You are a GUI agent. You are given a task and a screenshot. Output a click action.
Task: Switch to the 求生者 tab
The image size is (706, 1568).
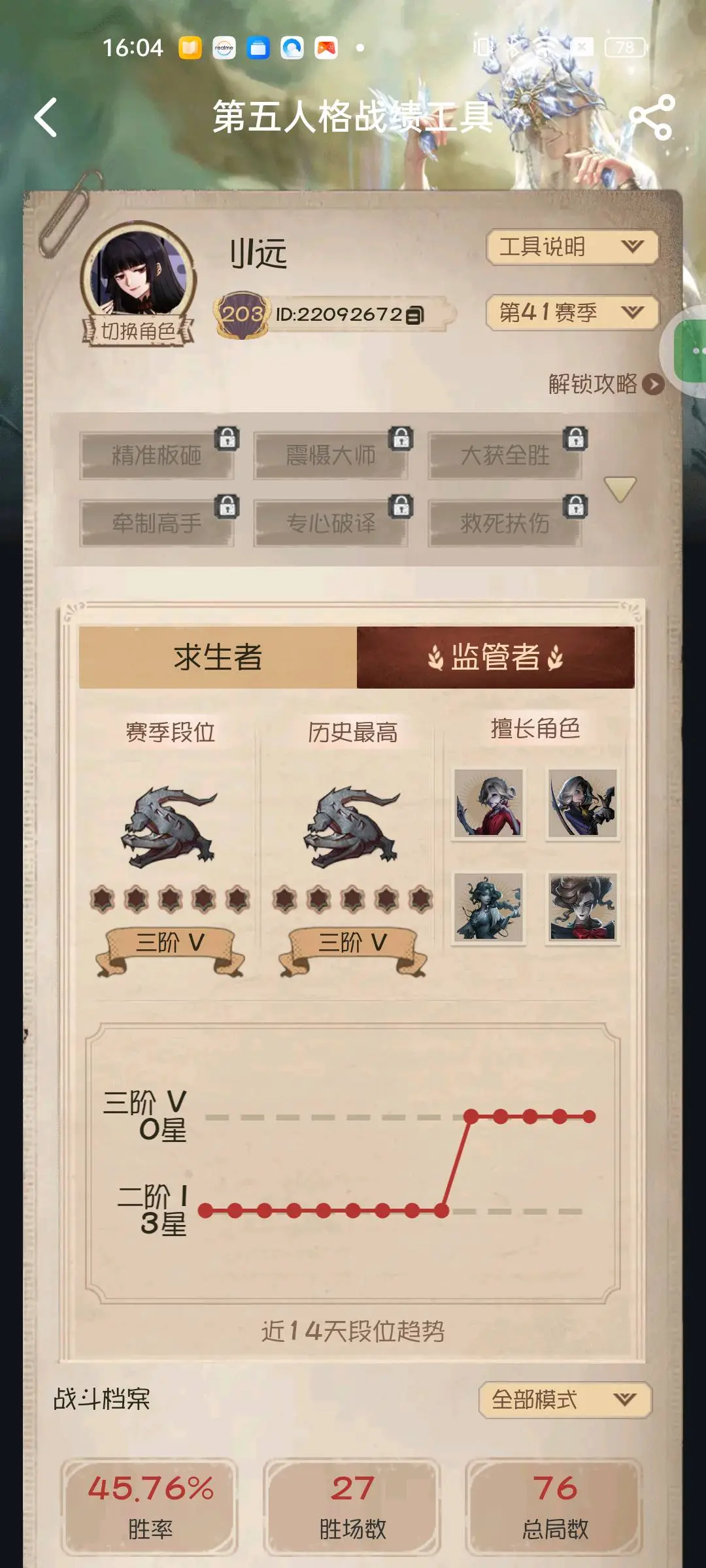pos(218,657)
